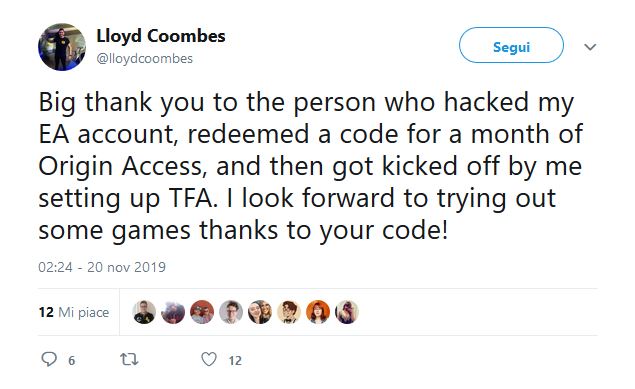
Task: Like the tweet with heart icon
Action: [x=209, y=359]
